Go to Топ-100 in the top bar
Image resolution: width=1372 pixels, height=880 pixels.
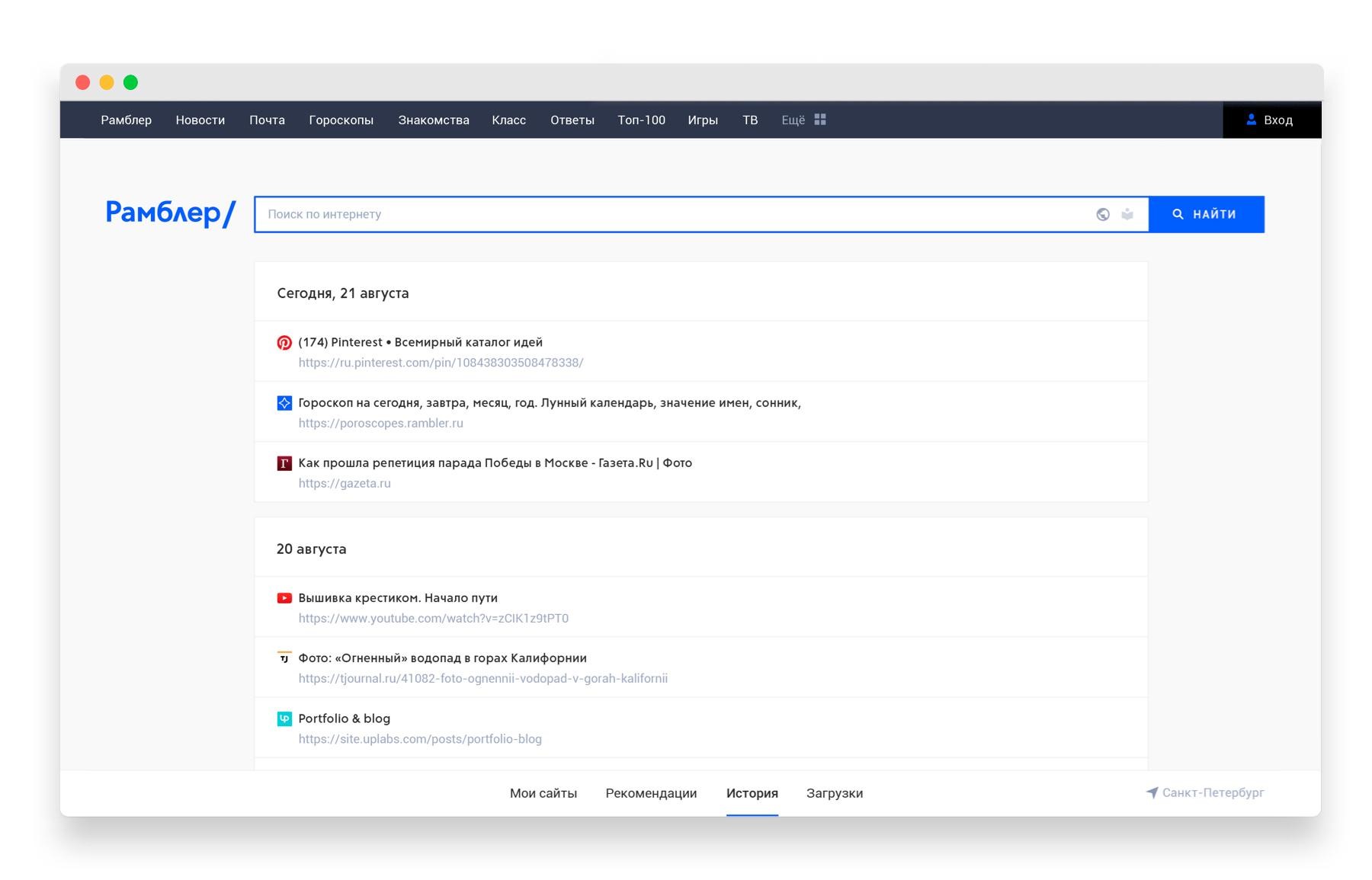tap(642, 120)
